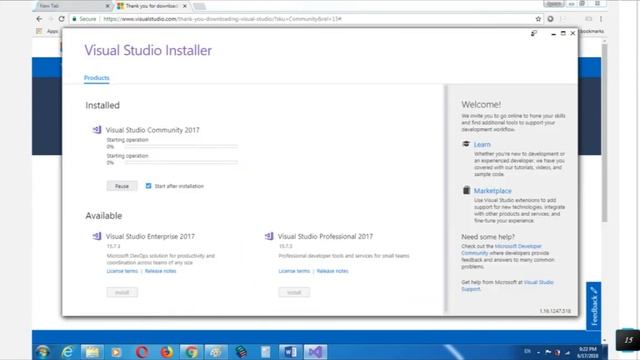The height and width of the screenshot is (360, 640).
Task: Click the first progress bar of Community 2017
Action: [x=181, y=147]
